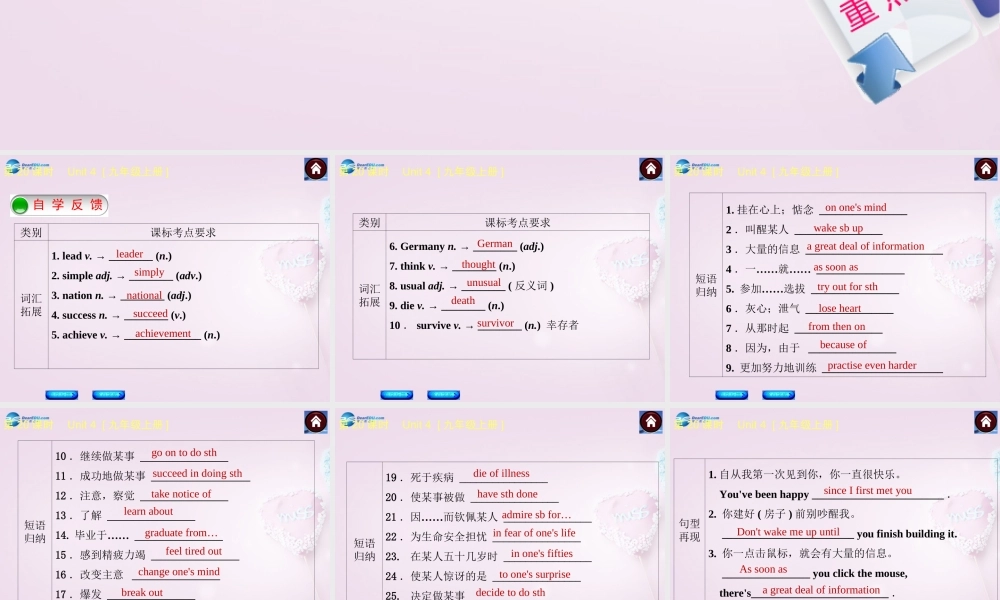Select the phrase 'lose heart'
Viewport: 1000px width, 600px height.
[x=839, y=308]
